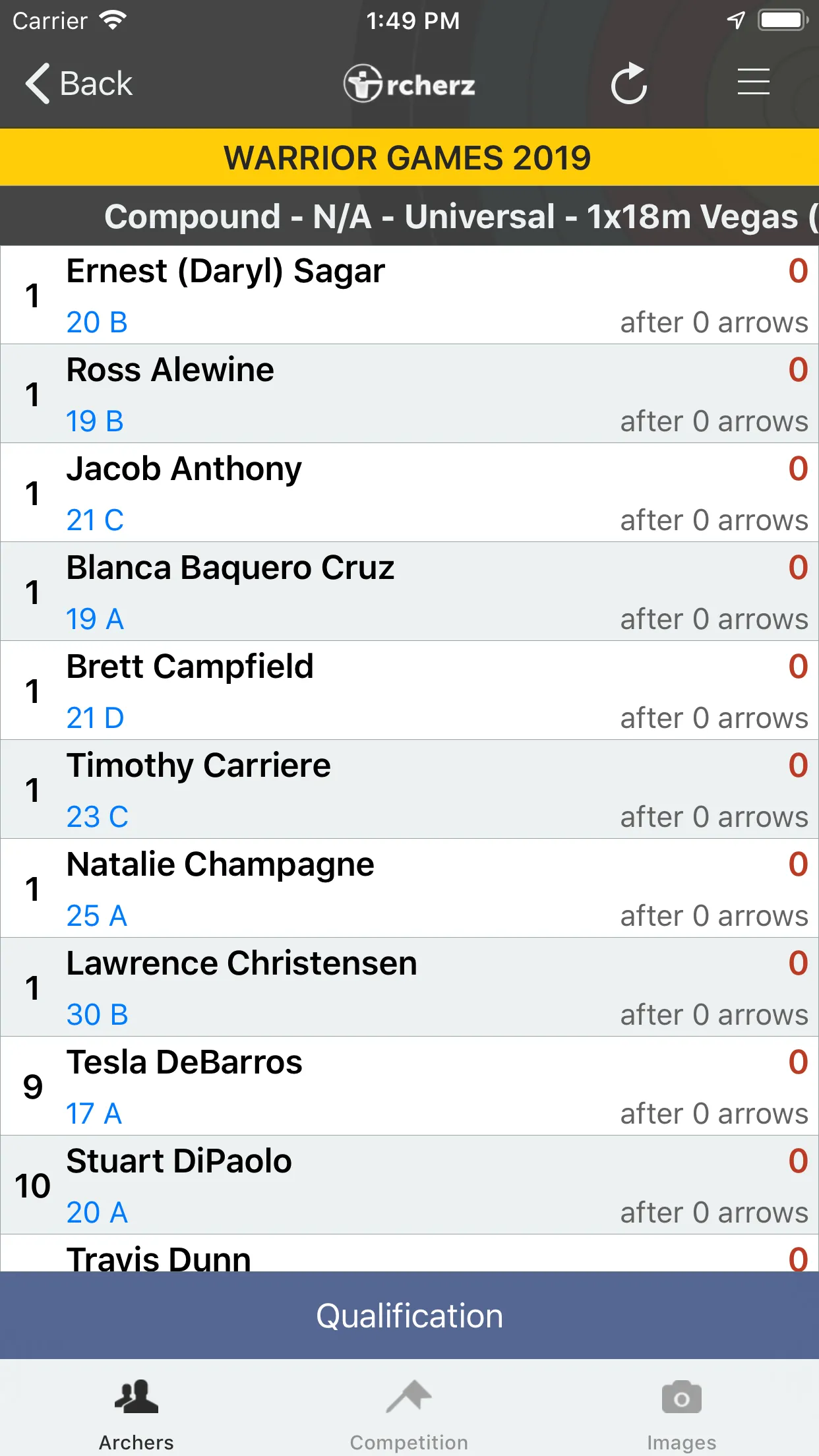The image size is (819, 1456).
Task: Open Stuart DiPaolo's row
Action: tap(409, 1185)
